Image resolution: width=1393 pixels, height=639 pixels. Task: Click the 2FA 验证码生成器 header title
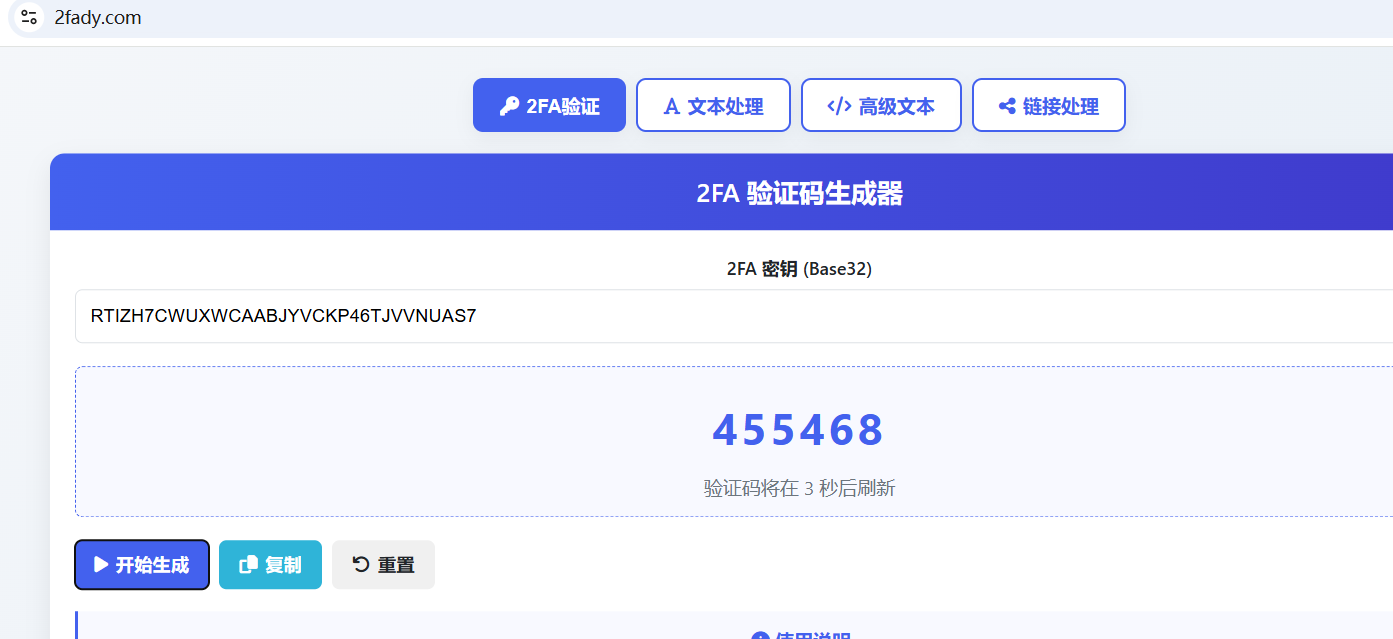pyautogui.click(x=799, y=193)
